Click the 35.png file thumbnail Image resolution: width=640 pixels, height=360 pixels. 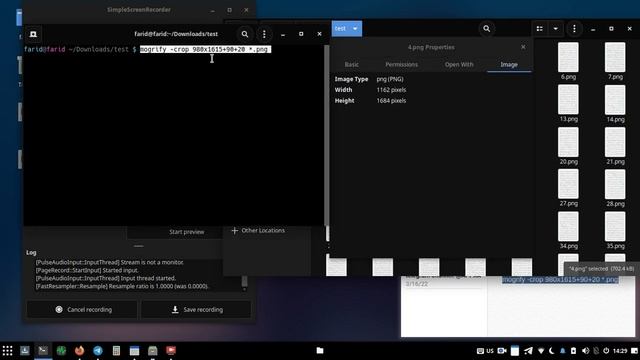615,227
